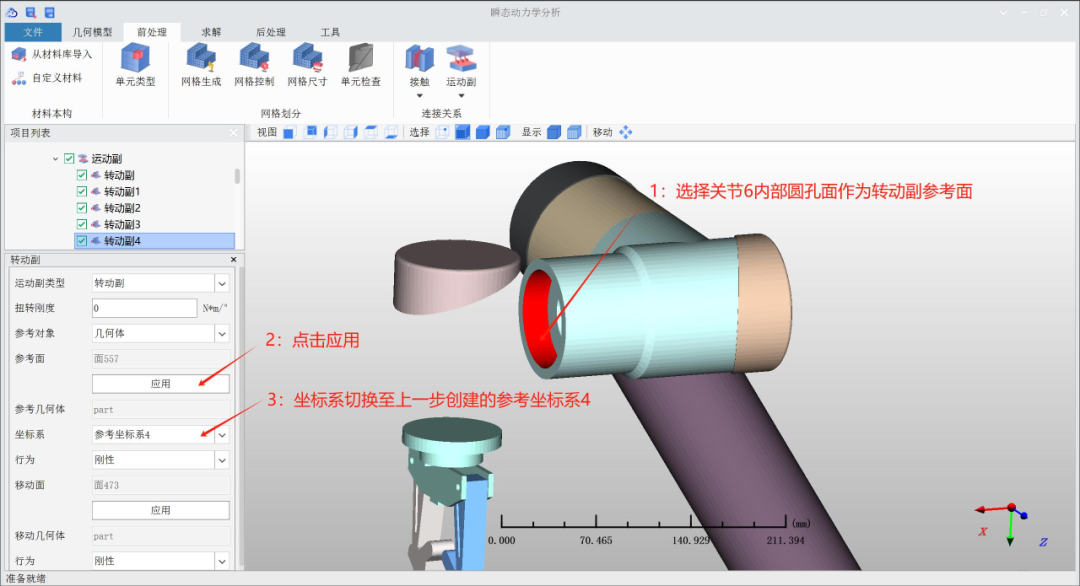1080x586 pixels.
Task: Activate the move (移动) pan tool
Action: pos(625,132)
